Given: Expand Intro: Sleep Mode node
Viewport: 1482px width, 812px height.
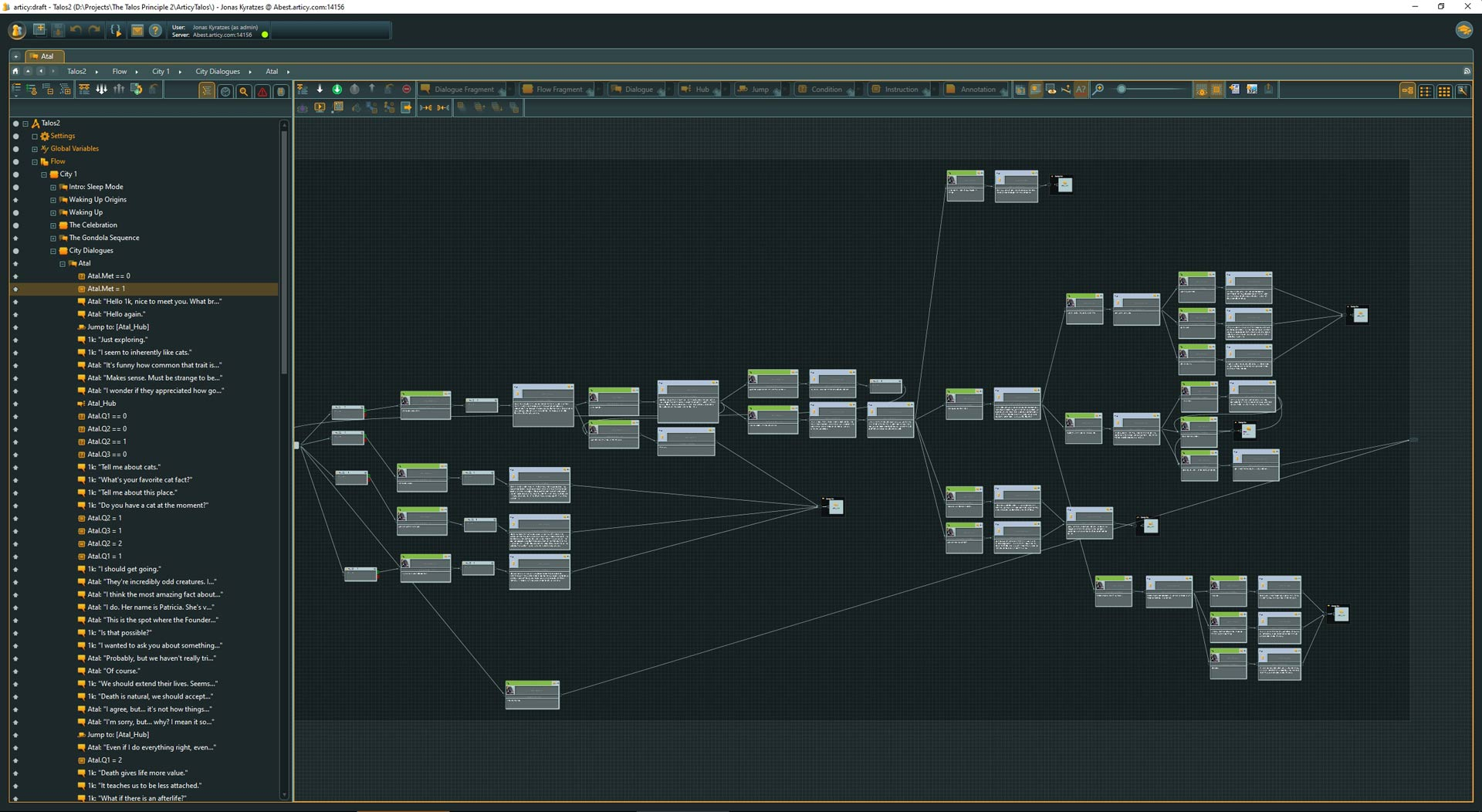Looking at the screenshot, I should coord(53,187).
